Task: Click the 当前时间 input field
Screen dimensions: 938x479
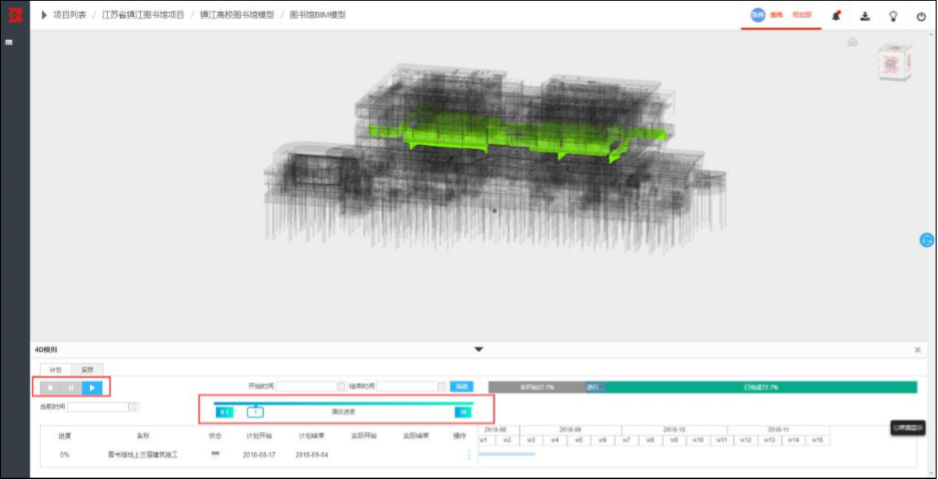Action: [103, 407]
